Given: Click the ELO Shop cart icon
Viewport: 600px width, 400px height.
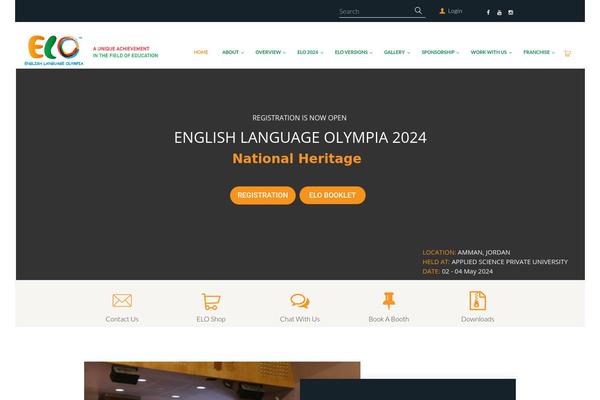Looking at the screenshot, I should pyautogui.click(x=211, y=301).
